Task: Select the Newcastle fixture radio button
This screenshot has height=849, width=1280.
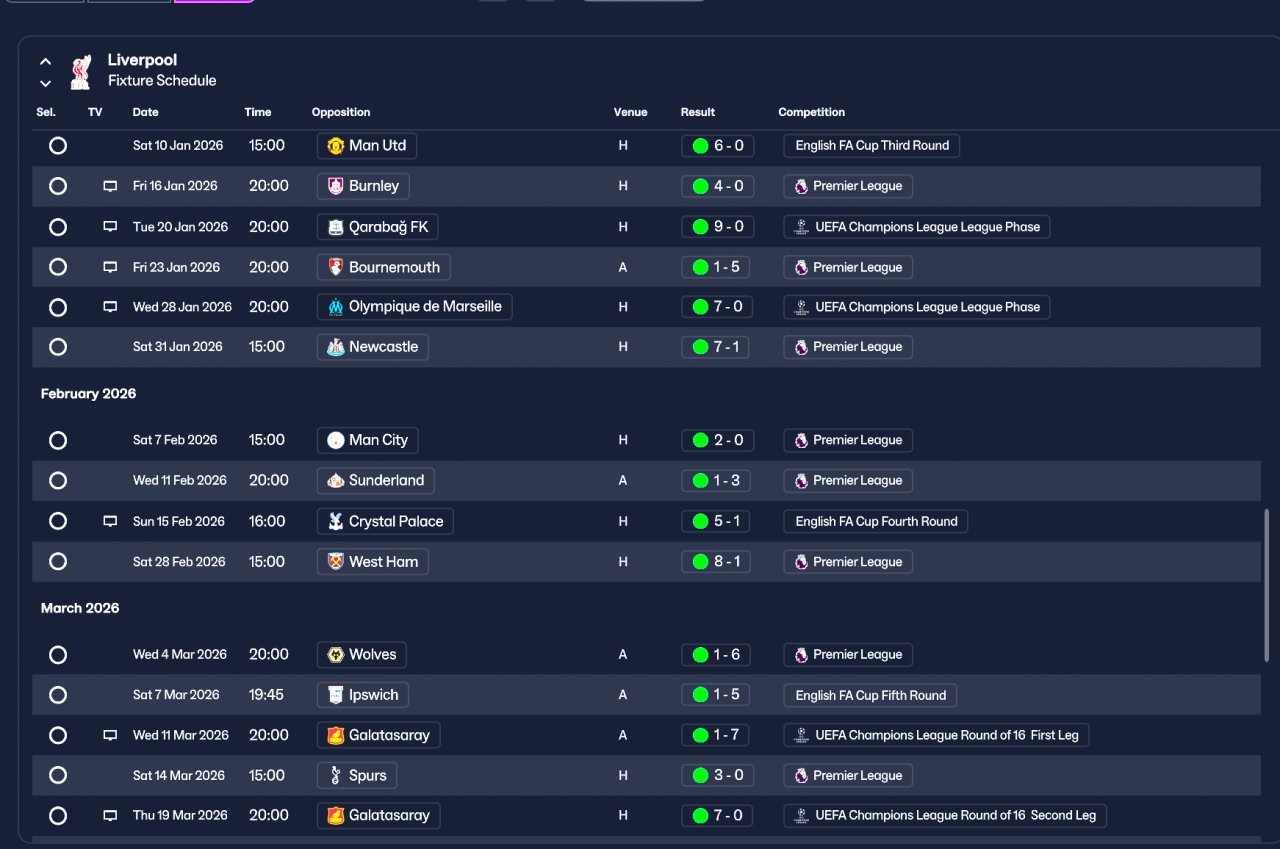Action: (58, 347)
